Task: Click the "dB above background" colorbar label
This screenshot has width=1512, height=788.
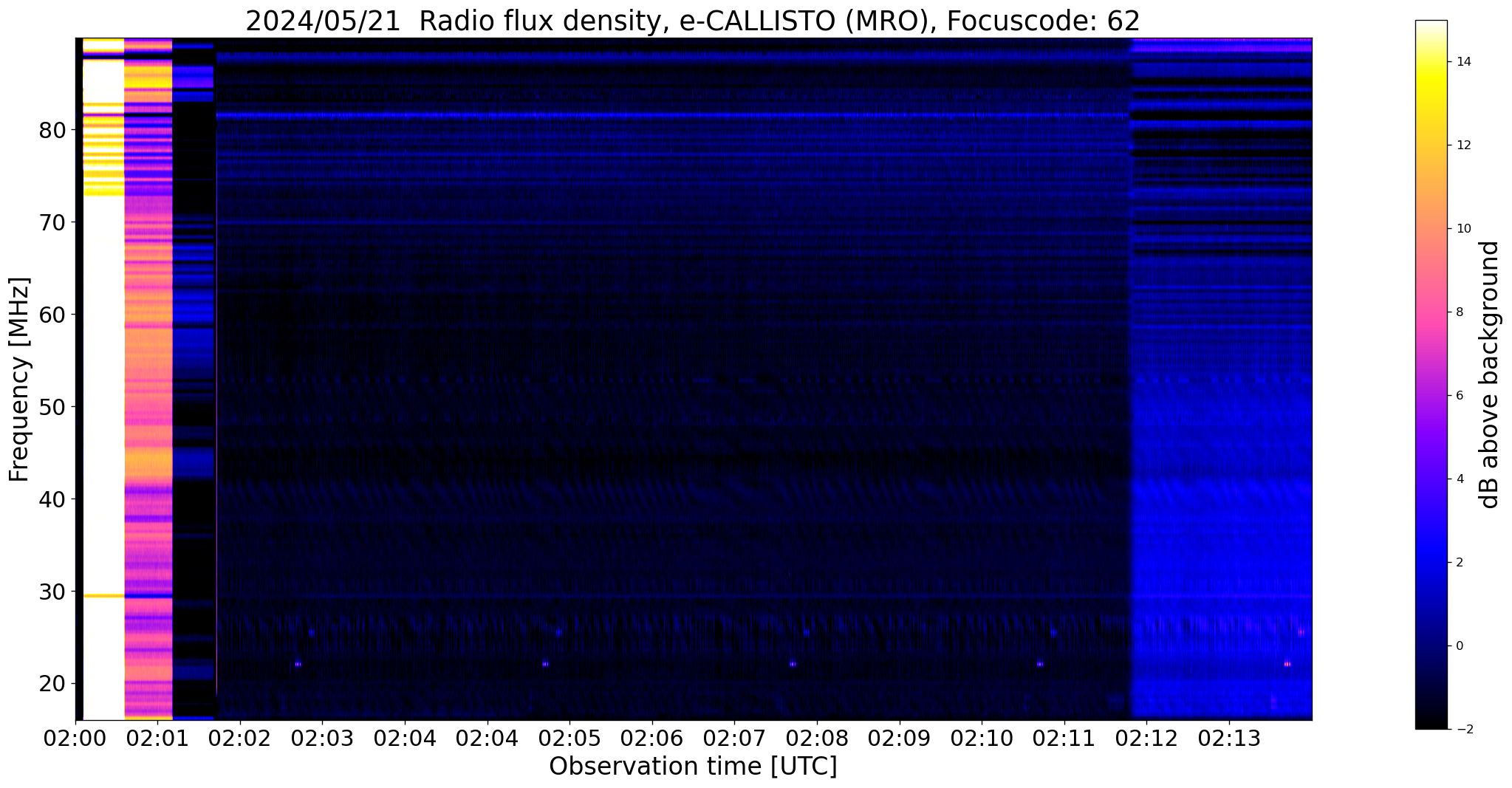Action: click(1490, 374)
